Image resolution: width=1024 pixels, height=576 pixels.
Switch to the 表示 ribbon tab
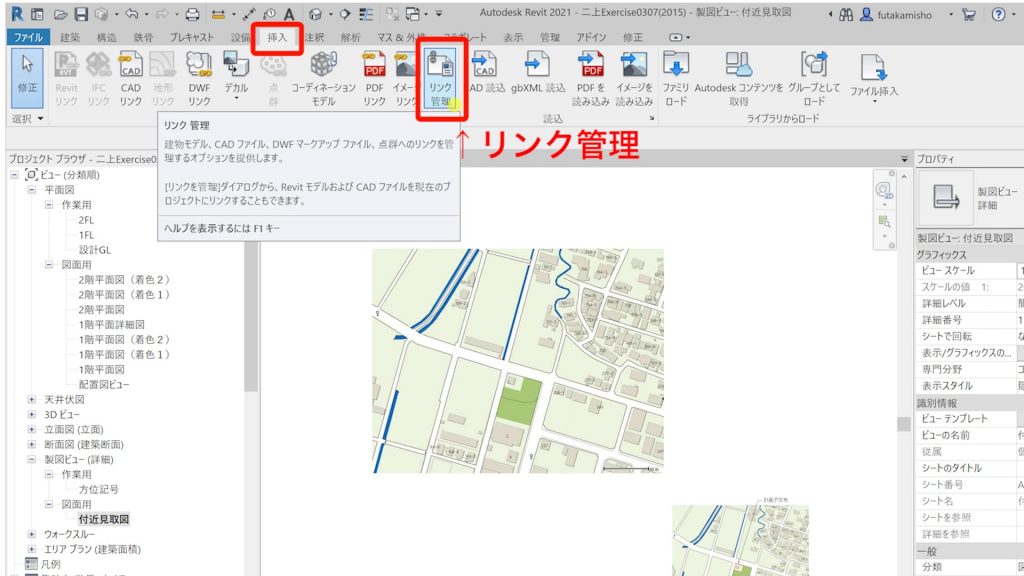pyautogui.click(x=514, y=37)
